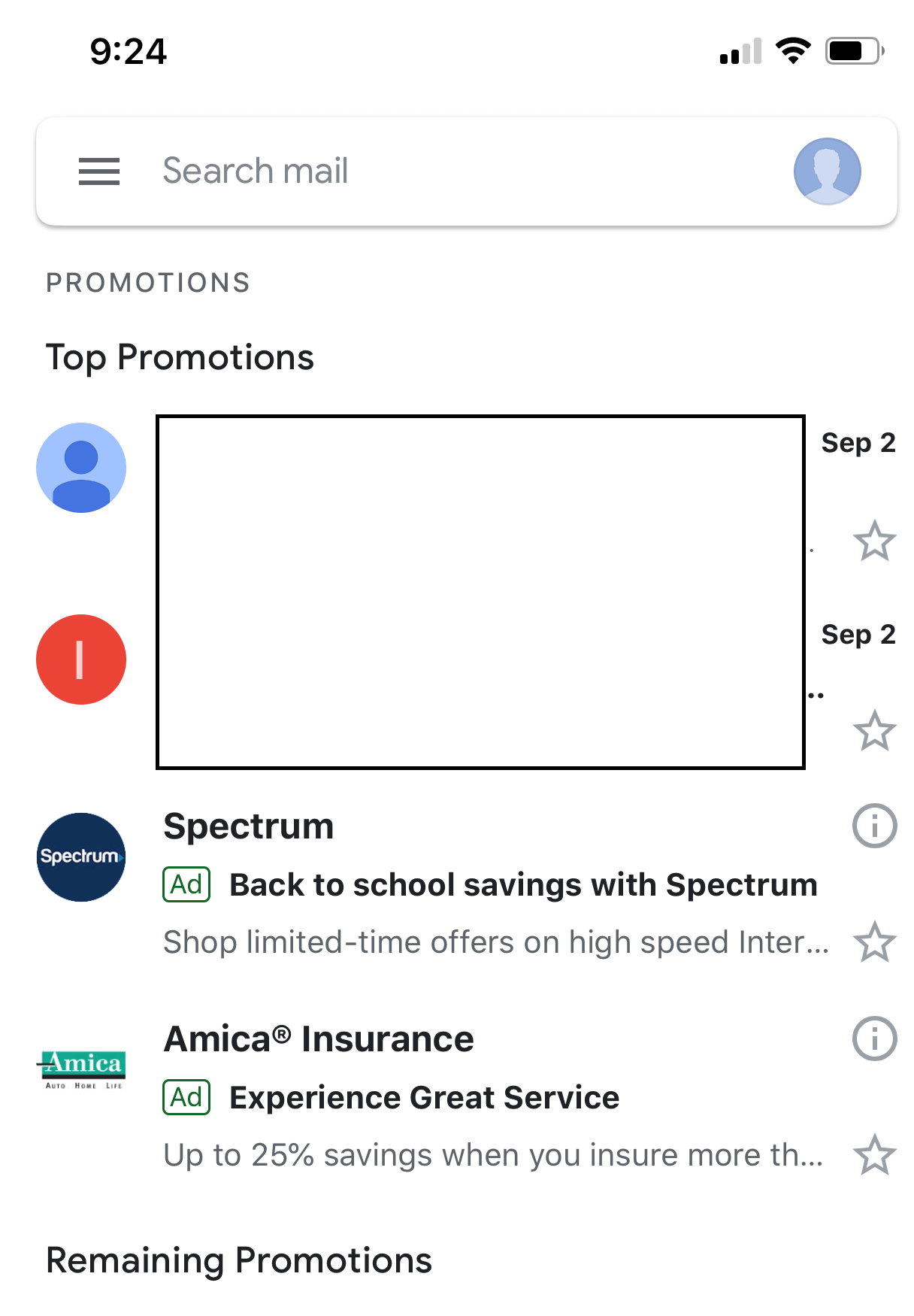Open the hamburger navigation menu
914x1316 pixels.
99,171
